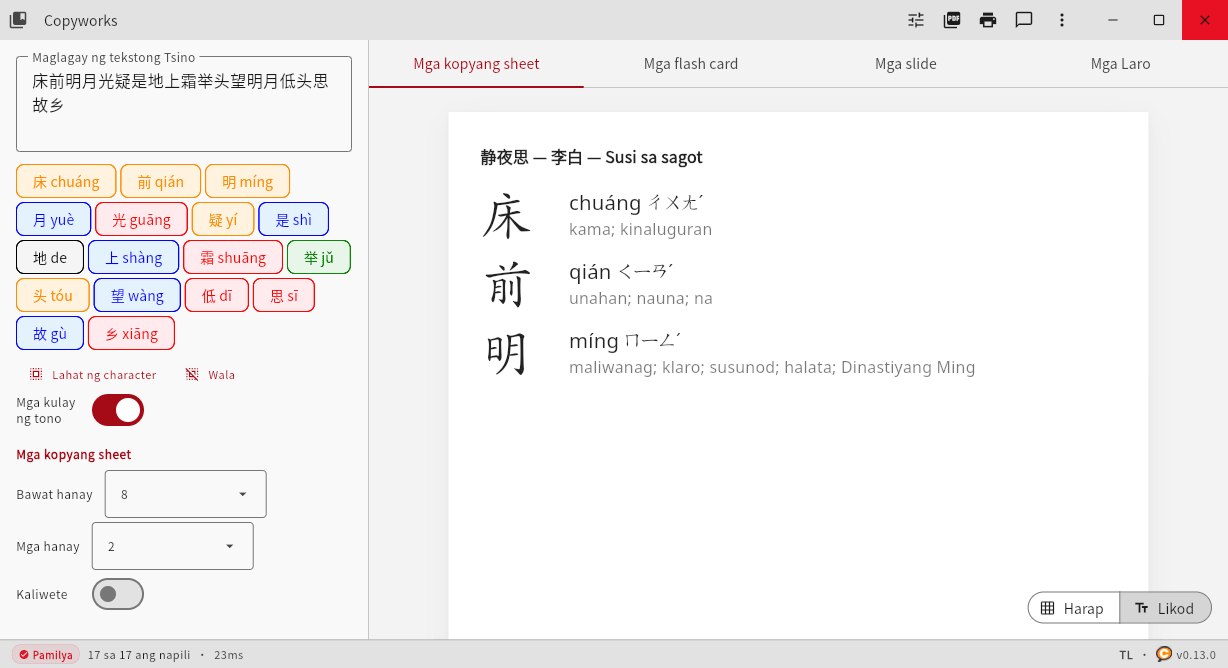Click the 静夜思 — 李白 sheet title

click(x=592, y=157)
